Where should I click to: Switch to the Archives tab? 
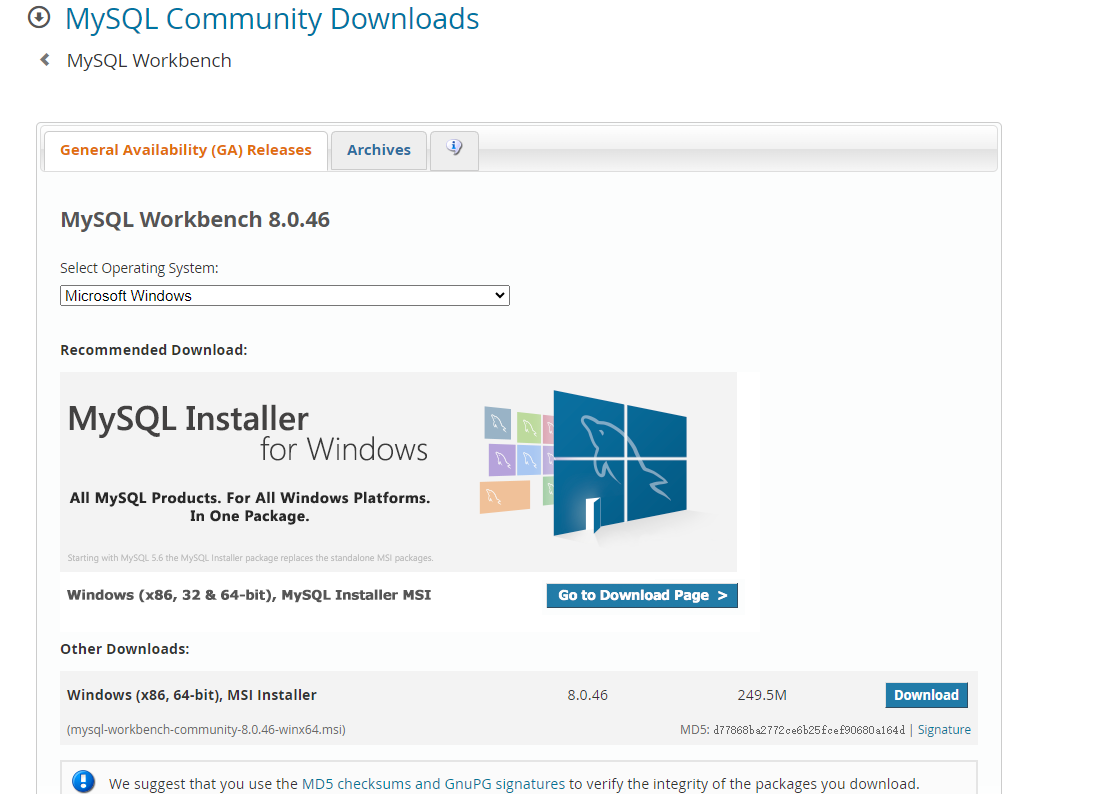tap(379, 150)
